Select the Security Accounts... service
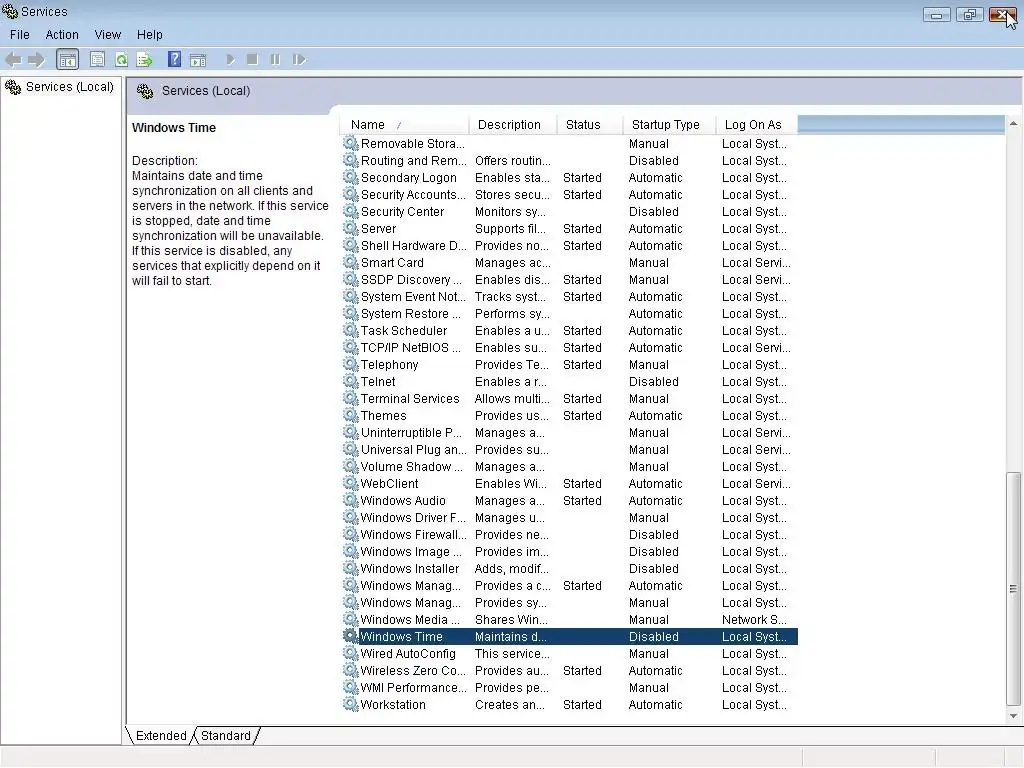The image size is (1024, 768). (569, 195)
